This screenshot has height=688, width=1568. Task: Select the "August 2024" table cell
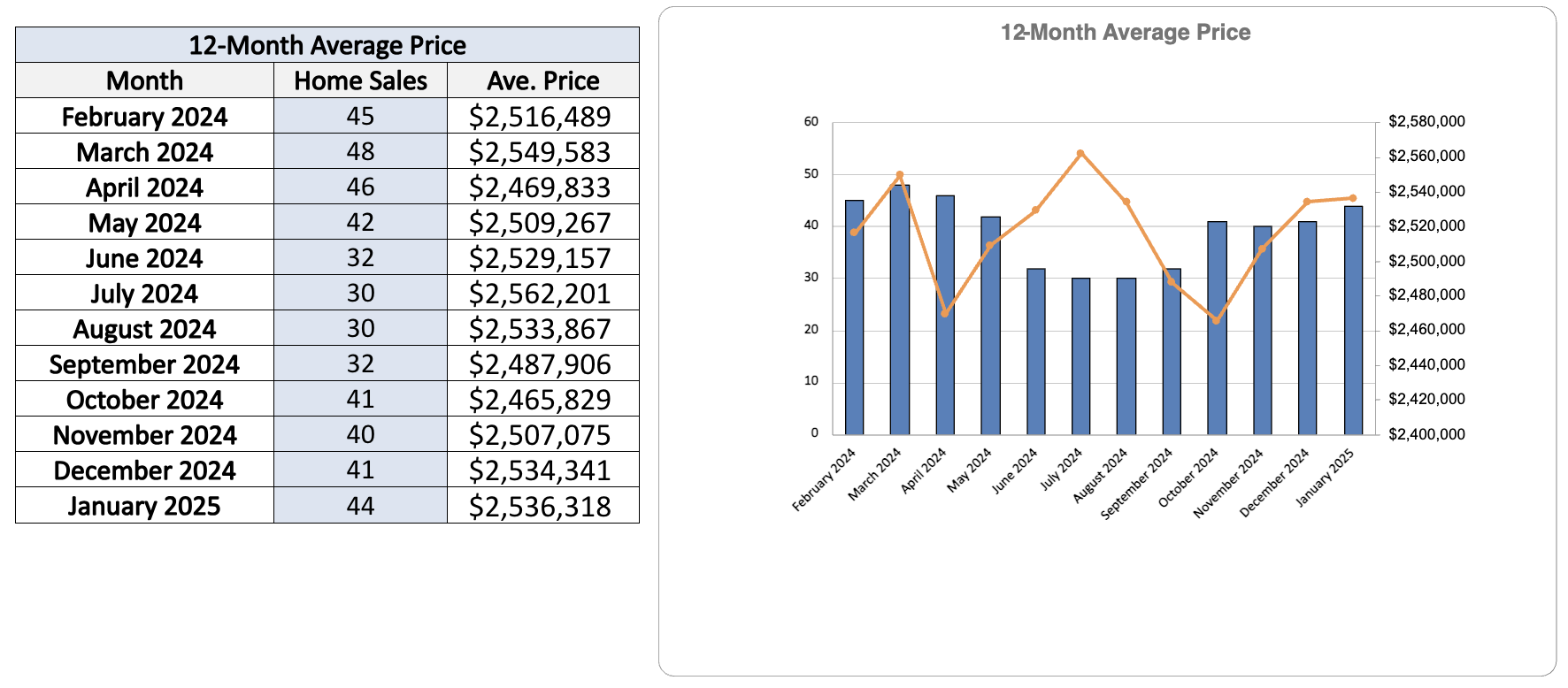tap(145, 328)
